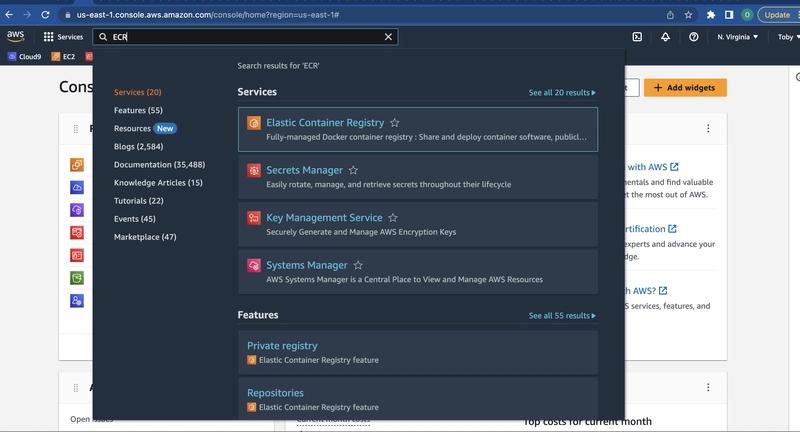
Task: Open the browser side panel icon
Action: coord(729,15)
